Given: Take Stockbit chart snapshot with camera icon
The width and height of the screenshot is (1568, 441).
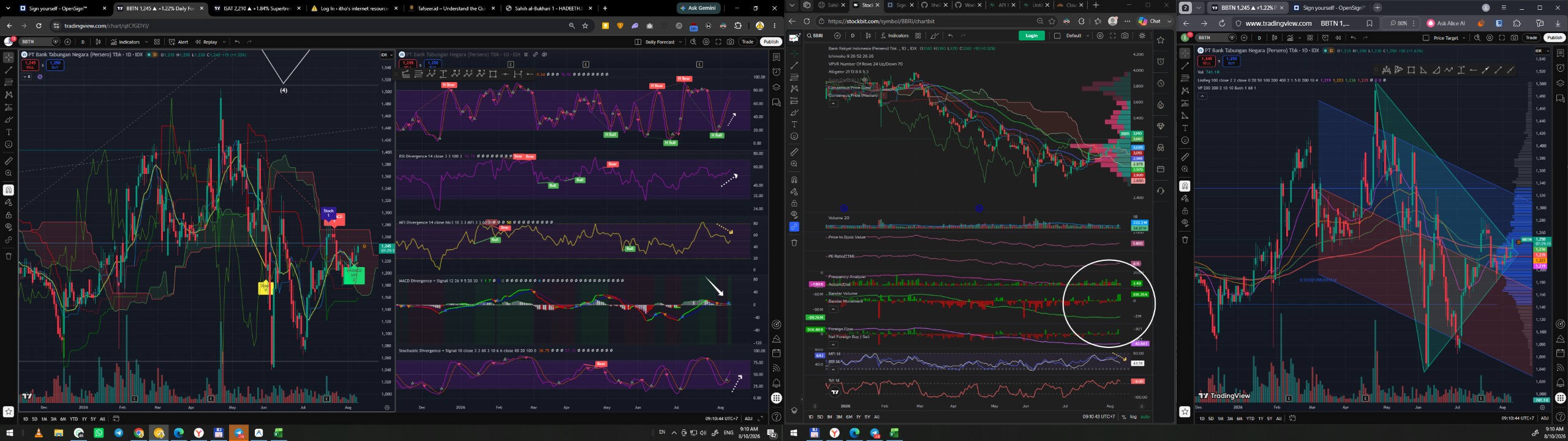Looking at the screenshot, I should tap(1125, 36).
